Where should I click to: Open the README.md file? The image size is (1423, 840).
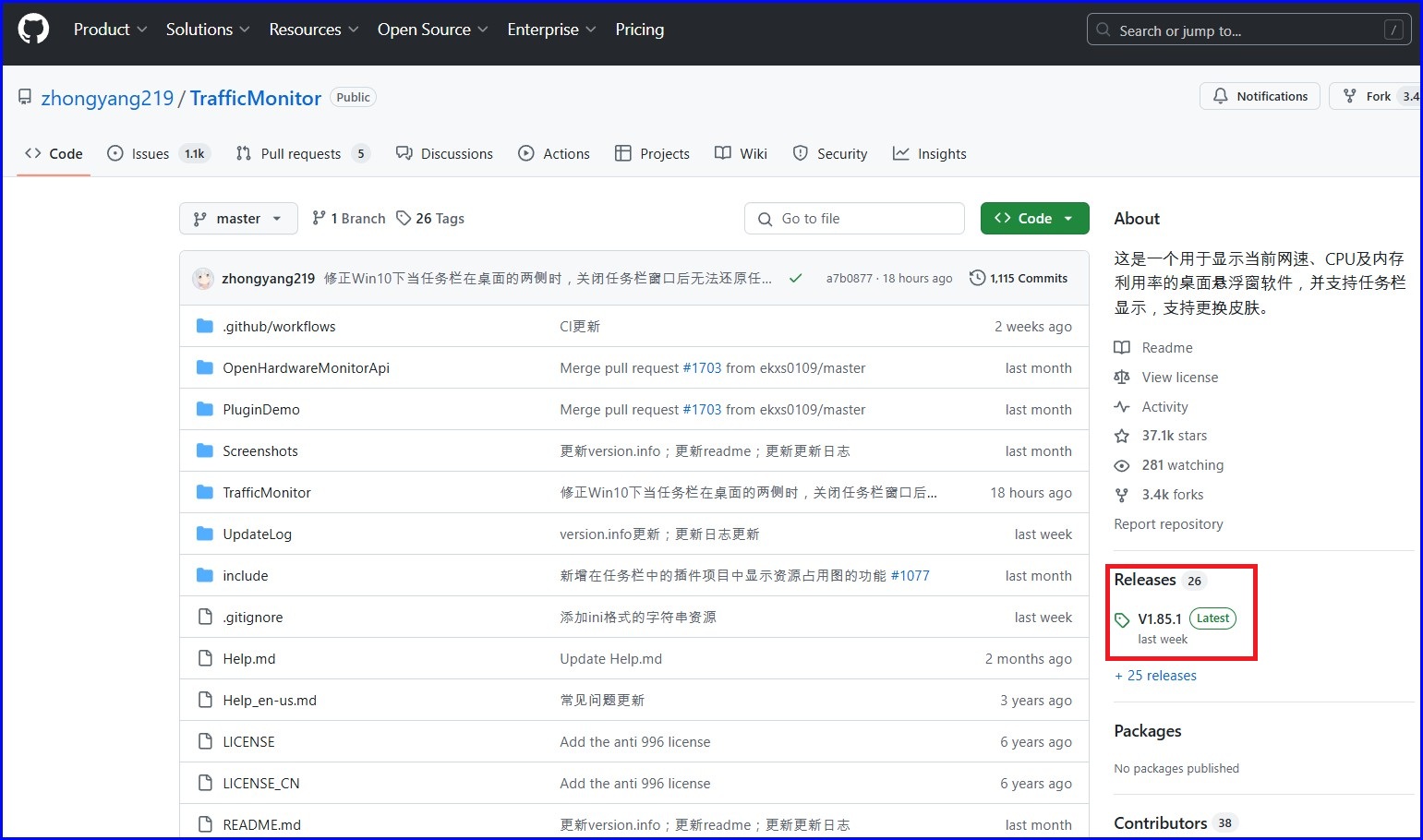coord(261,824)
